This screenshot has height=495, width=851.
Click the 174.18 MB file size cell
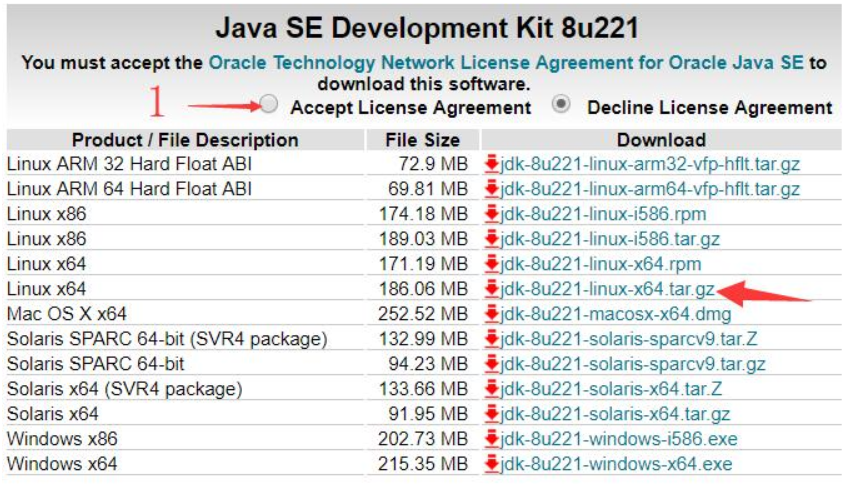[423, 214]
